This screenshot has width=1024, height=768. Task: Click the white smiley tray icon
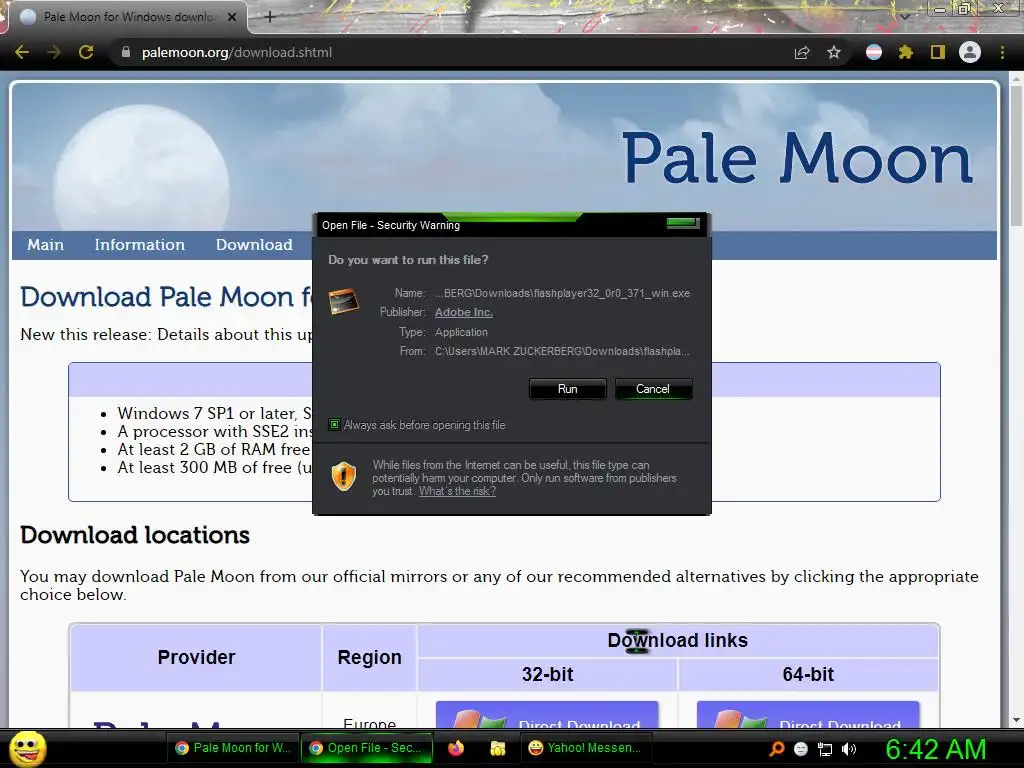[x=801, y=750]
